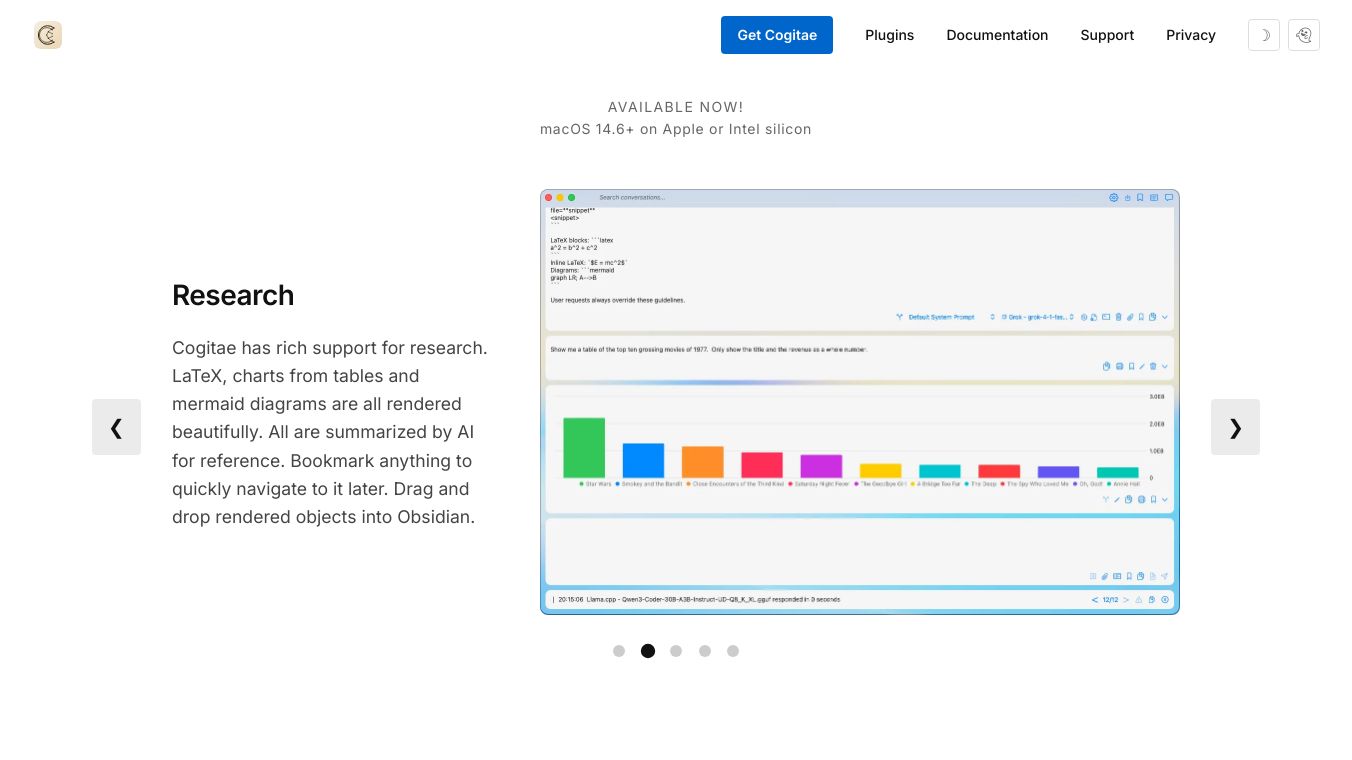This screenshot has height=760, width=1352.
Task: Select the first carousel dot
Action: click(x=619, y=651)
